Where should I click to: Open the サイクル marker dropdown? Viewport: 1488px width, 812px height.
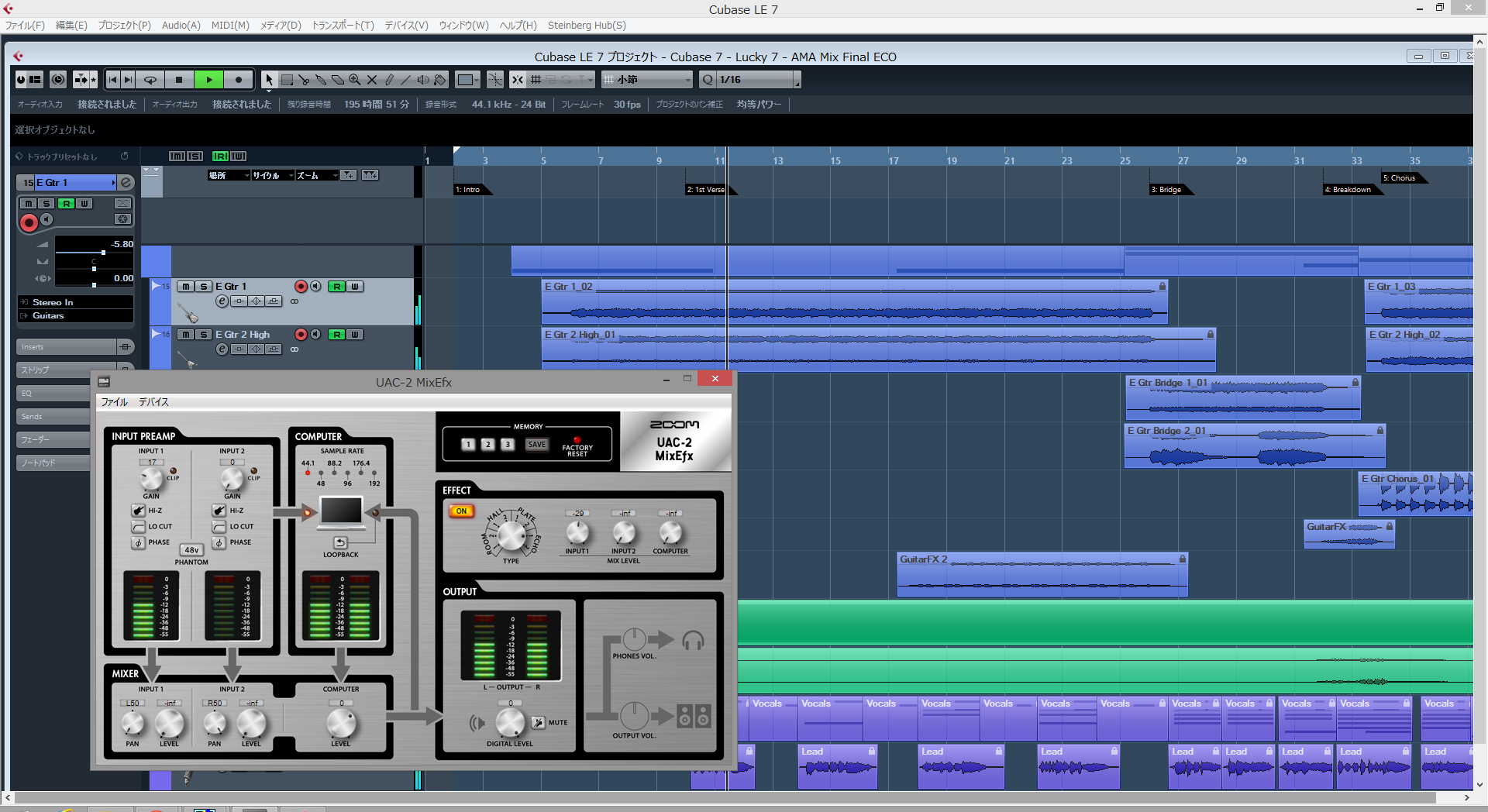[273, 175]
